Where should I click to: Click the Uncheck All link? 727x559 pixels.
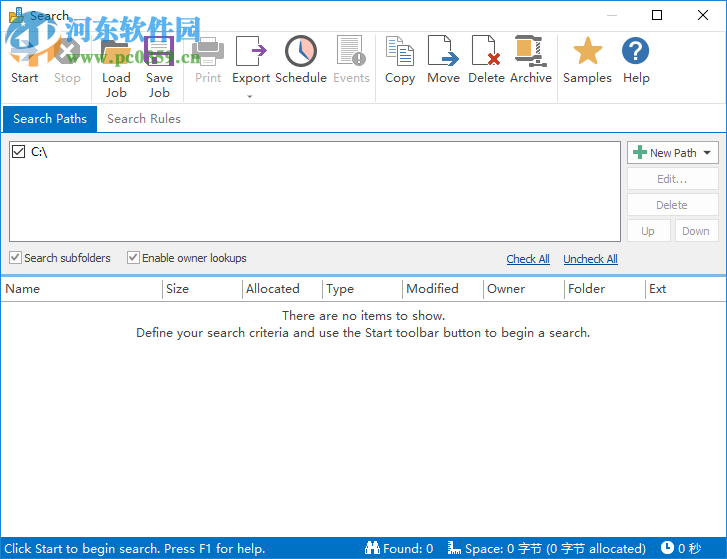click(590, 259)
